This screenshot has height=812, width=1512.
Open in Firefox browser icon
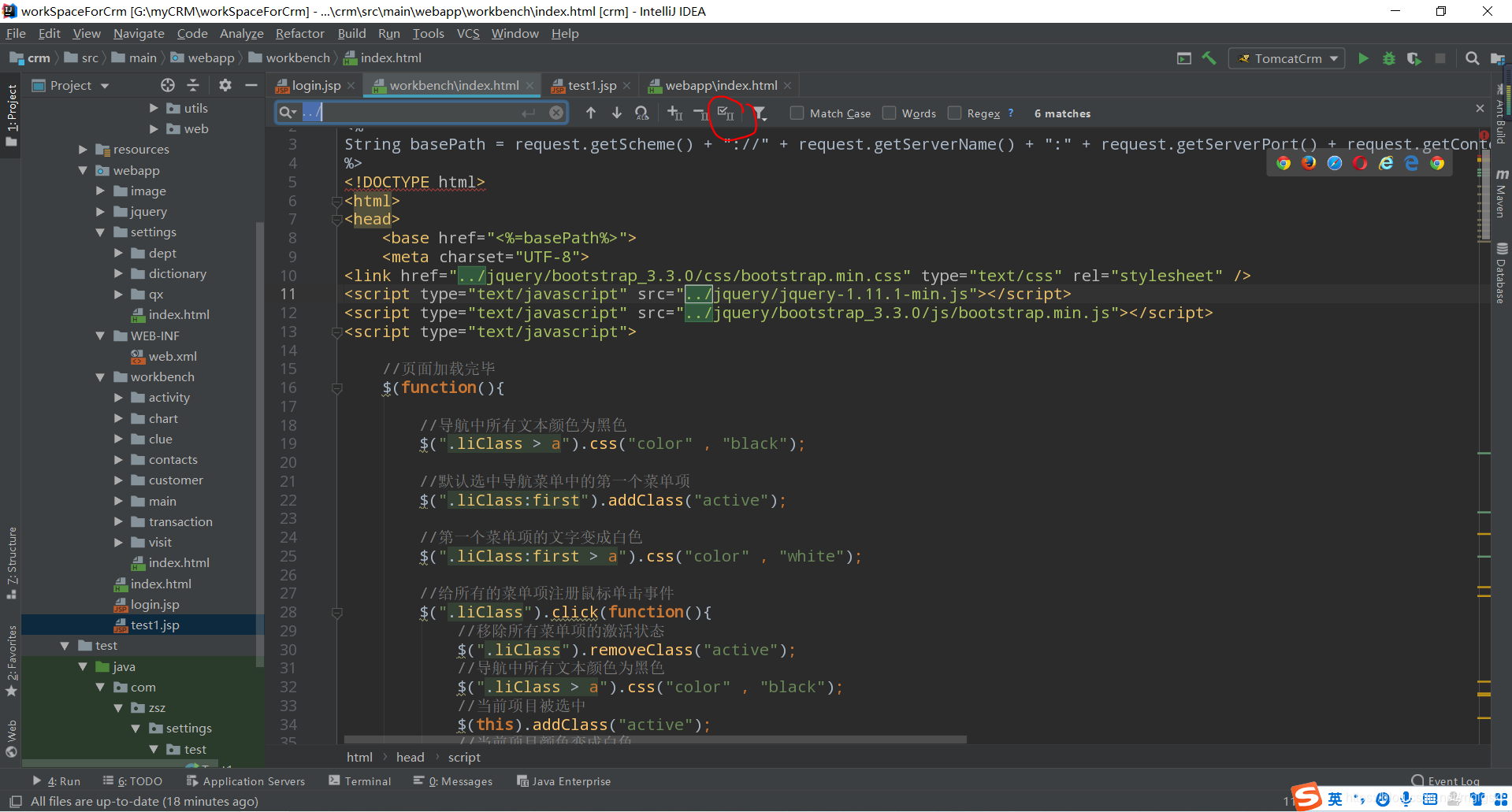click(1309, 163)
